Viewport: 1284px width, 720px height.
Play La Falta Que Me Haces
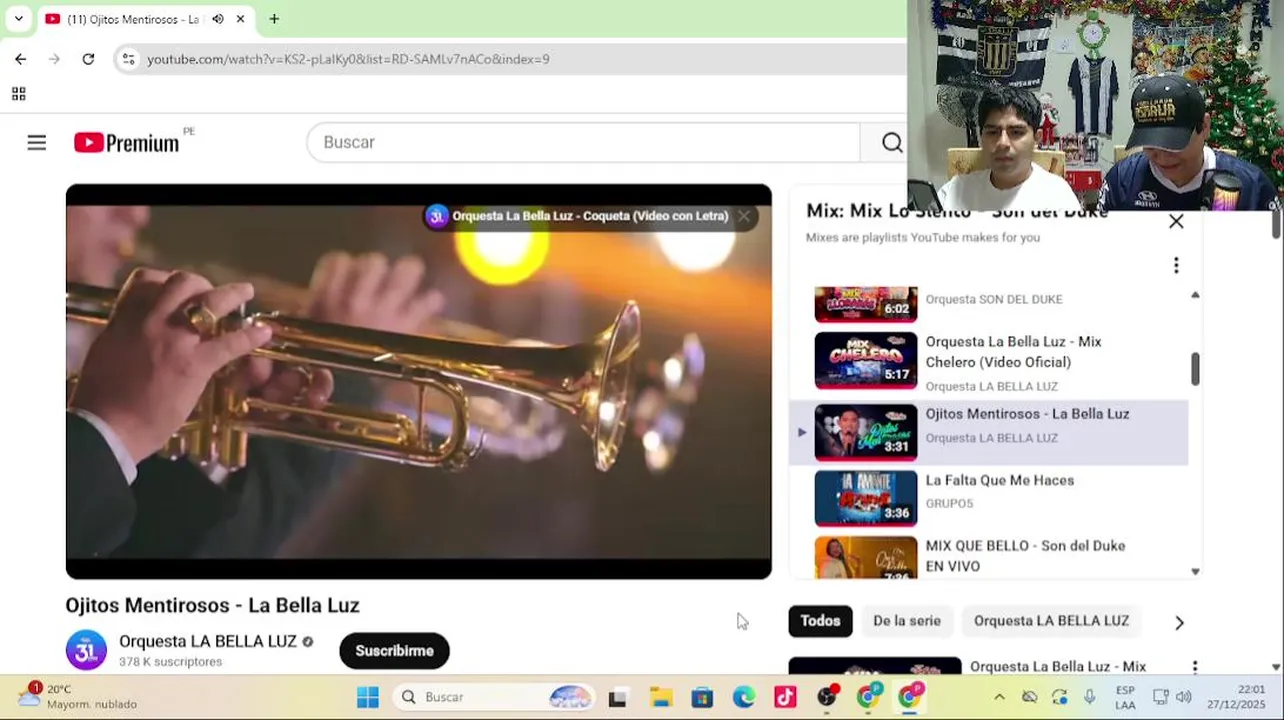[1000, 480]
